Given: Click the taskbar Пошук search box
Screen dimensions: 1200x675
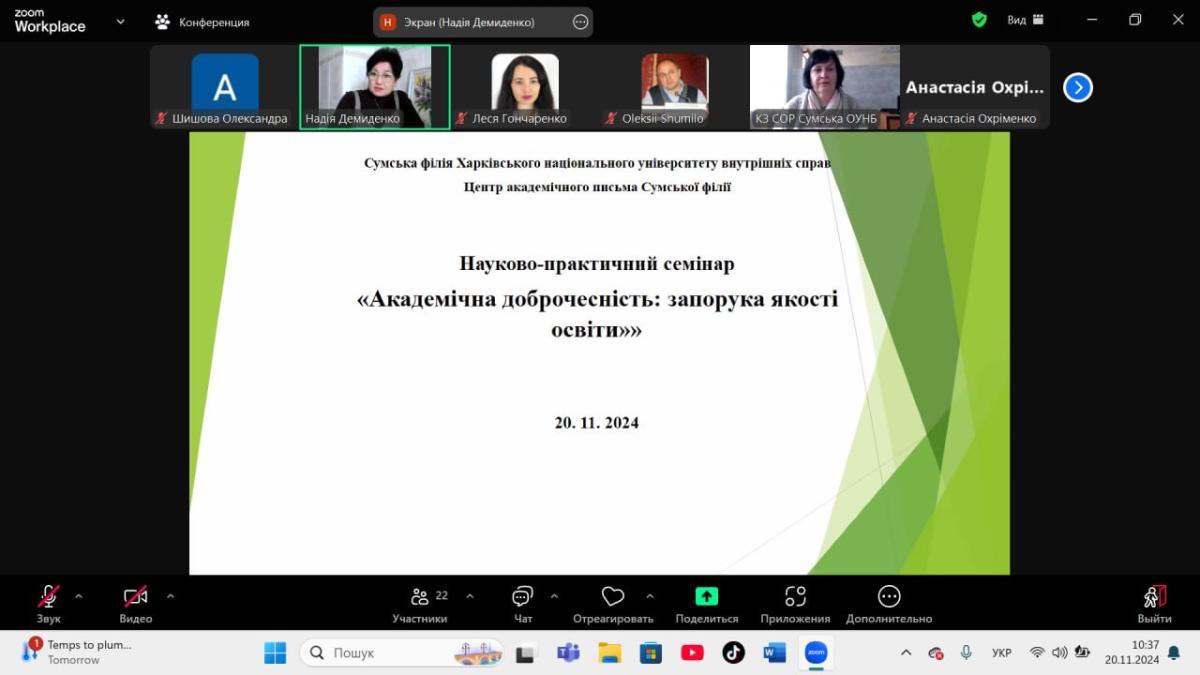Looking at the screenshot, I should point(401,653).
